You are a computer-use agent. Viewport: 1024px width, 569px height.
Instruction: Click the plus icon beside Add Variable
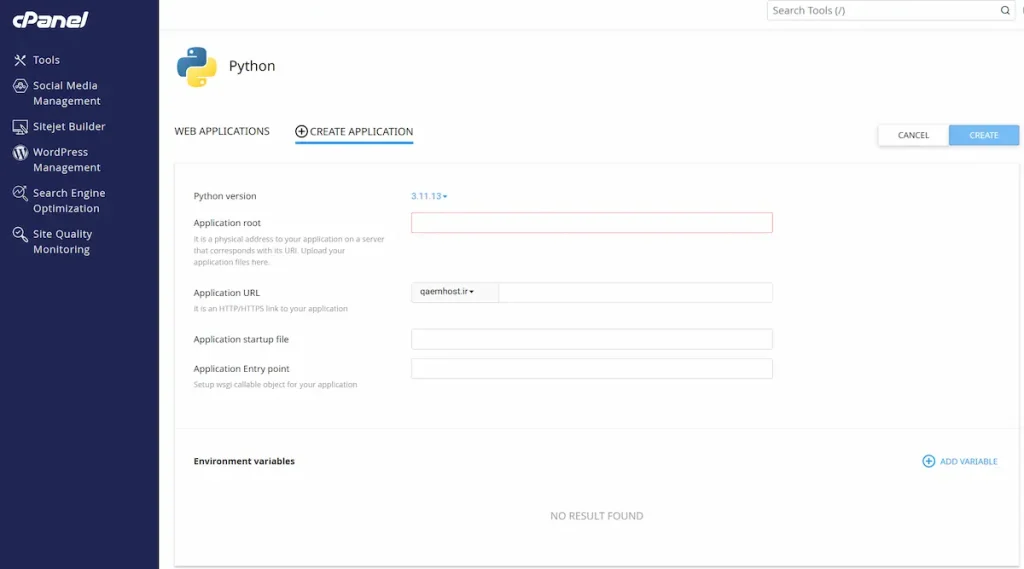click(928, 461)
